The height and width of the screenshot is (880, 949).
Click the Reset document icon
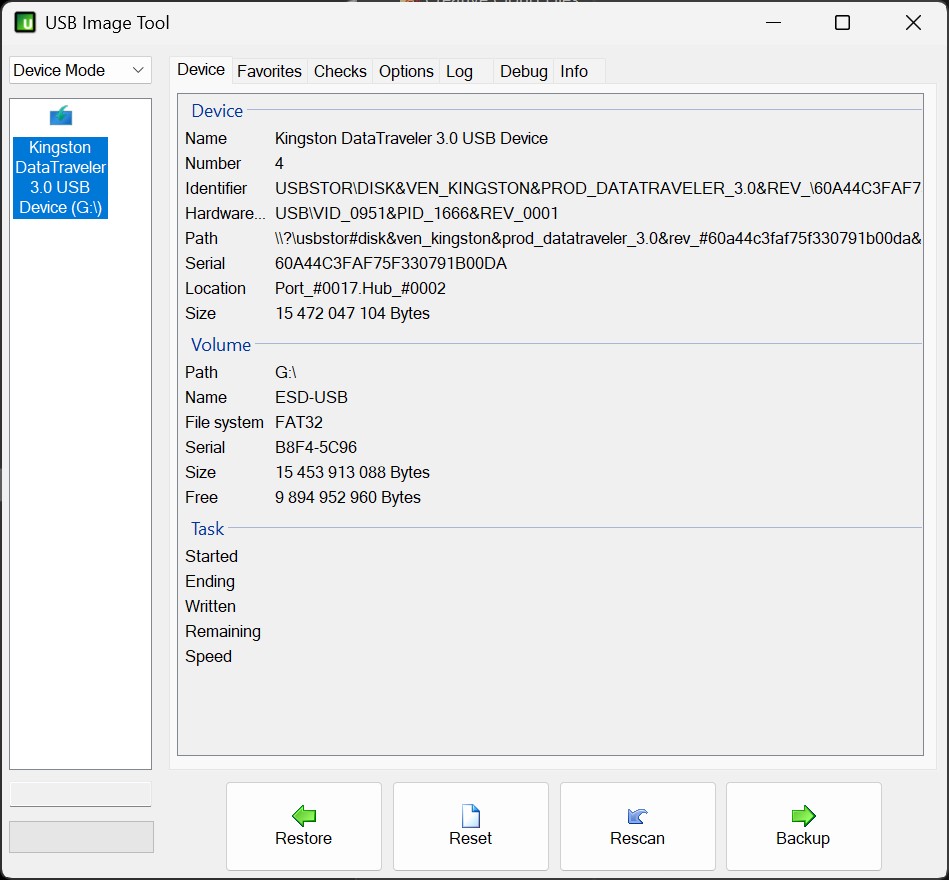(x=470, y=815)
